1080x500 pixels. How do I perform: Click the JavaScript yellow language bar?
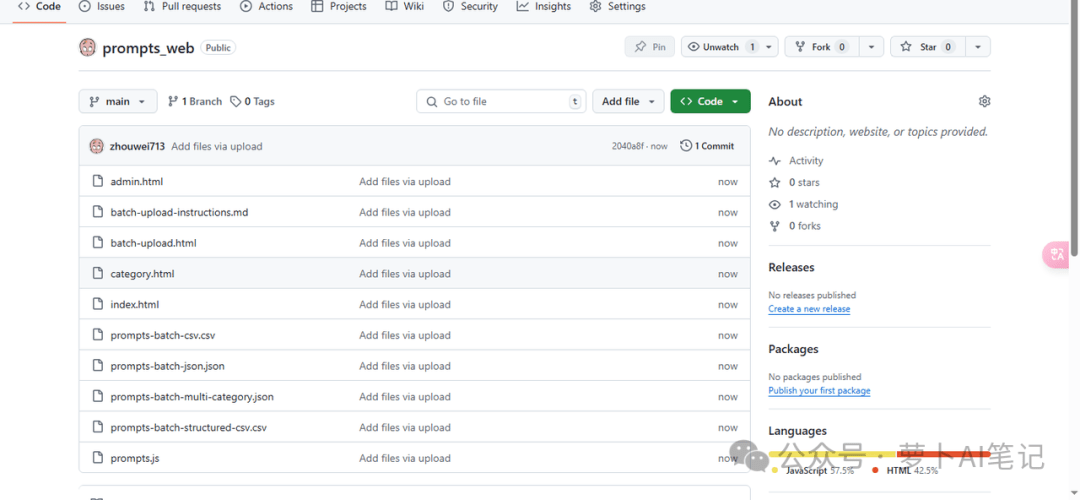point(832,454)
